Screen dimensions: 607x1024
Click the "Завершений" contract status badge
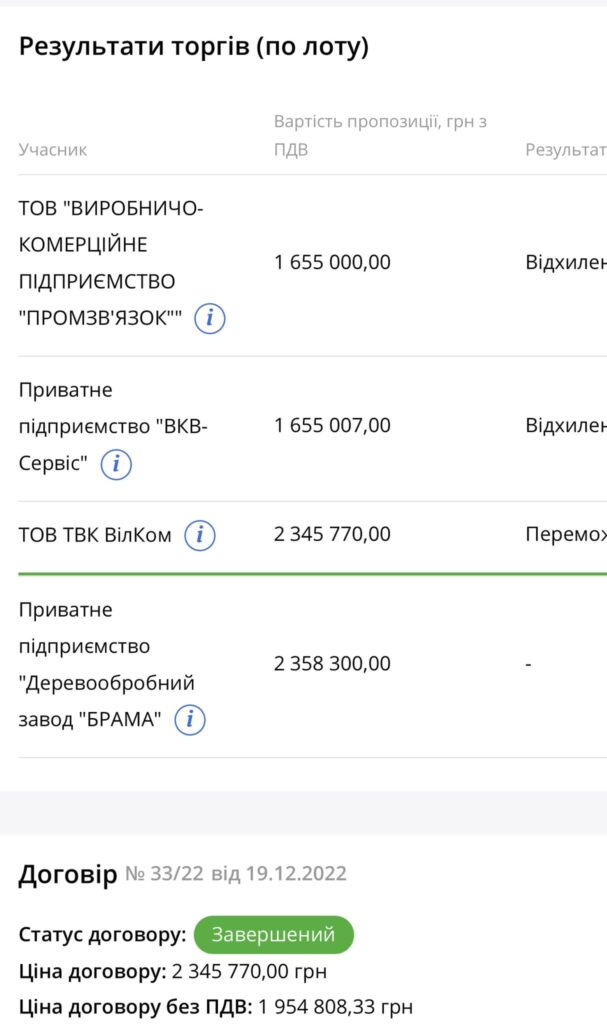coord(274,935)
